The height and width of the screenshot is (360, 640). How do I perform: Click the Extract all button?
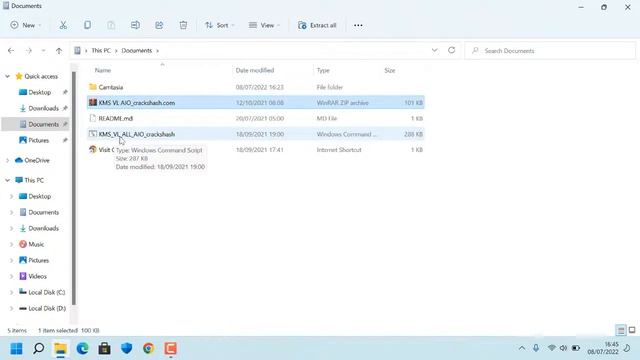[x=317, y=25]
